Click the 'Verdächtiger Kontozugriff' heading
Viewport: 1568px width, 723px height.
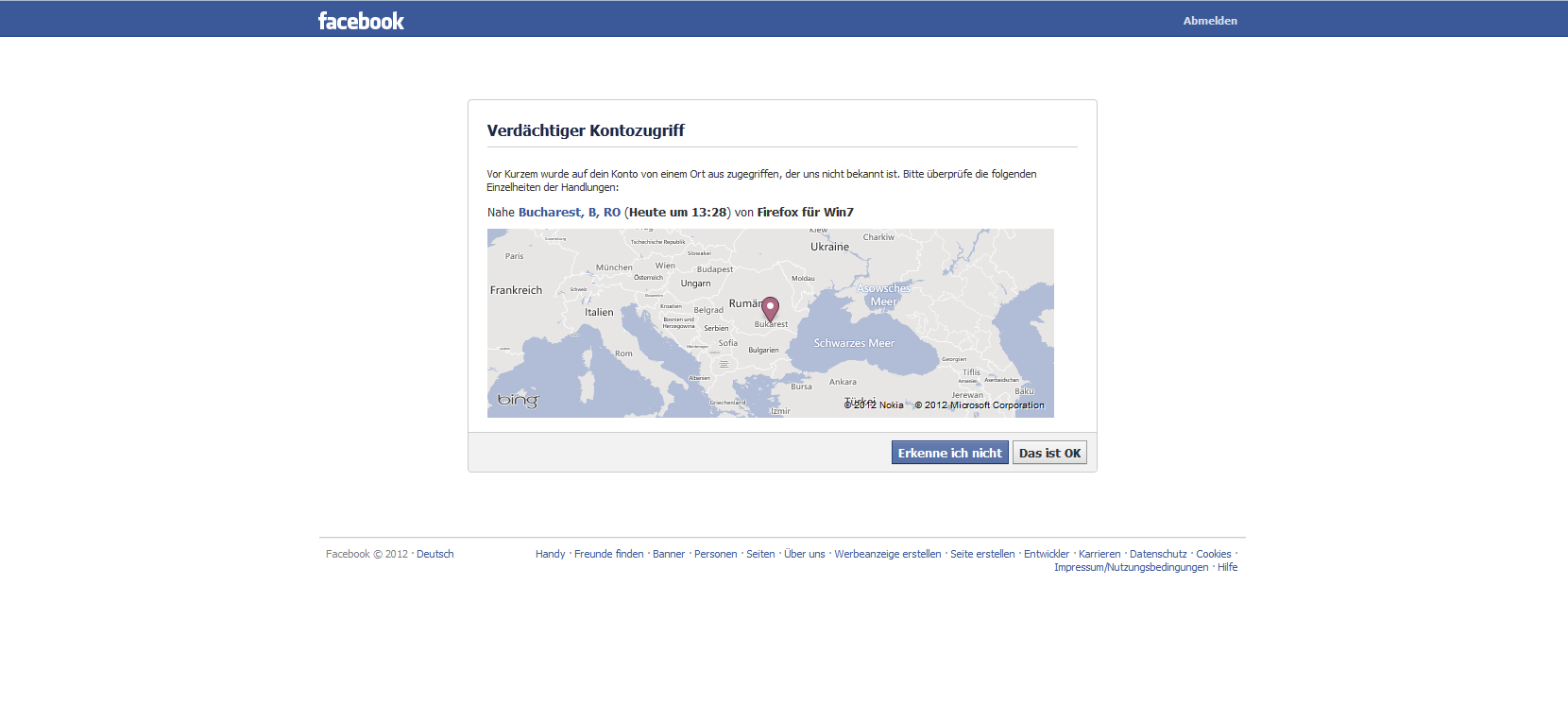point(586,130)
